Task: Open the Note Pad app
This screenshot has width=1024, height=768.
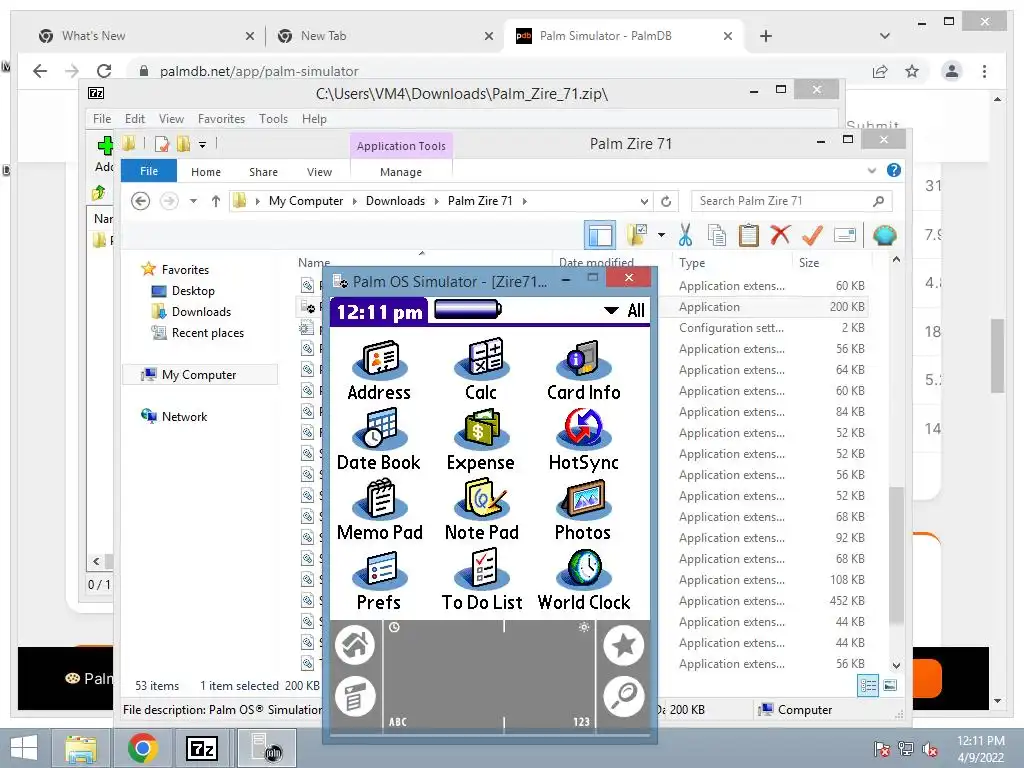Action: [481, 509]
